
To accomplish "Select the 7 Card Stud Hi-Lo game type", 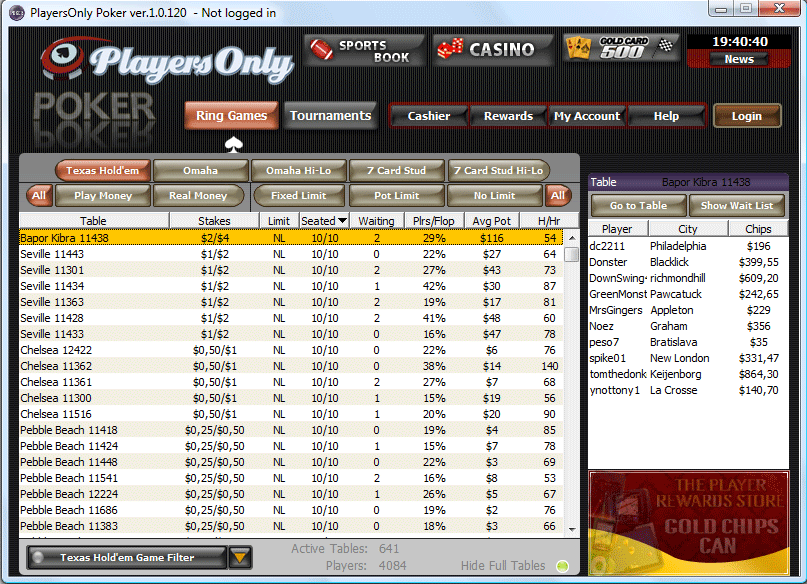I will click(498, 170).
